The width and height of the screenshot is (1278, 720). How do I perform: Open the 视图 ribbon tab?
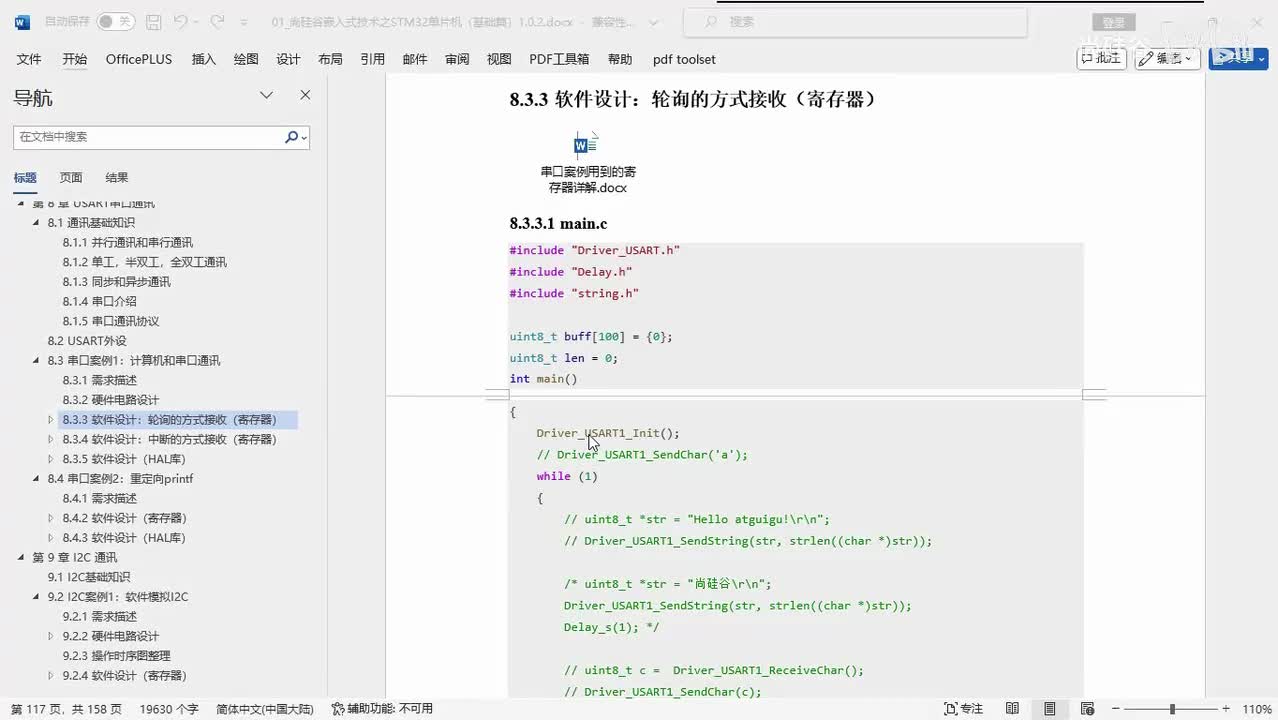(499, 59)
